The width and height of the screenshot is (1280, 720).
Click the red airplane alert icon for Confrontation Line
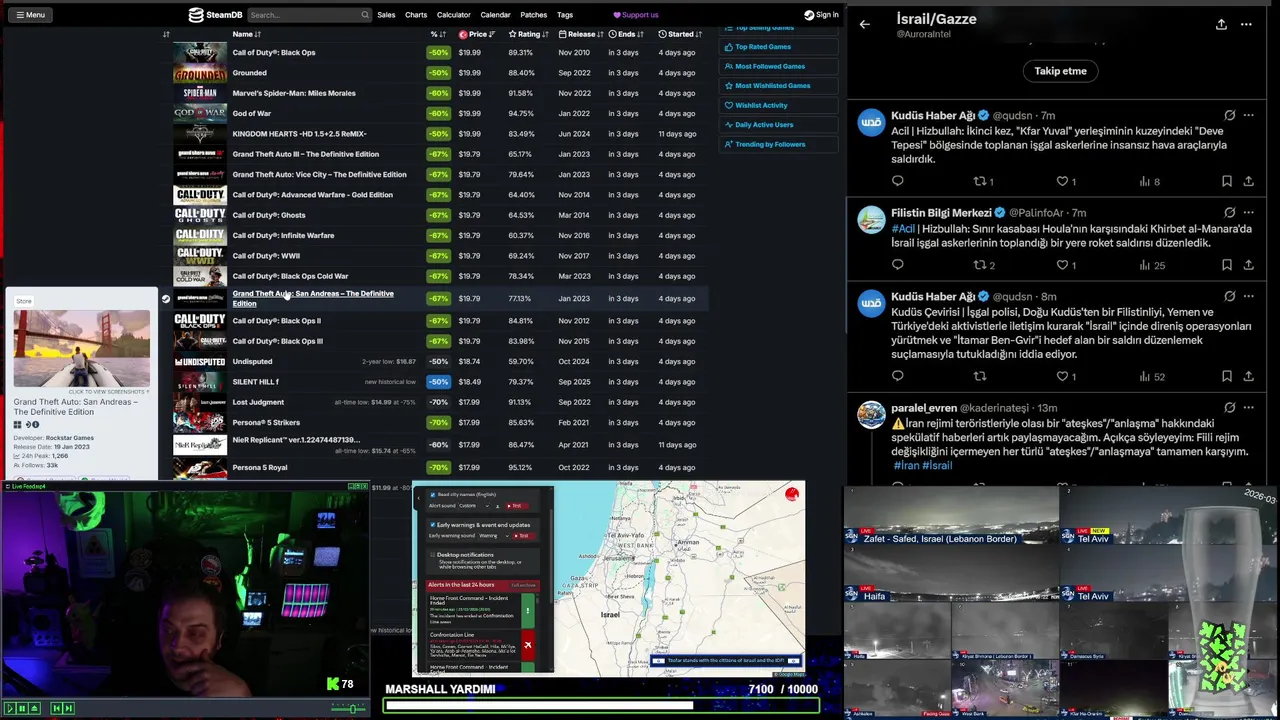527,645
